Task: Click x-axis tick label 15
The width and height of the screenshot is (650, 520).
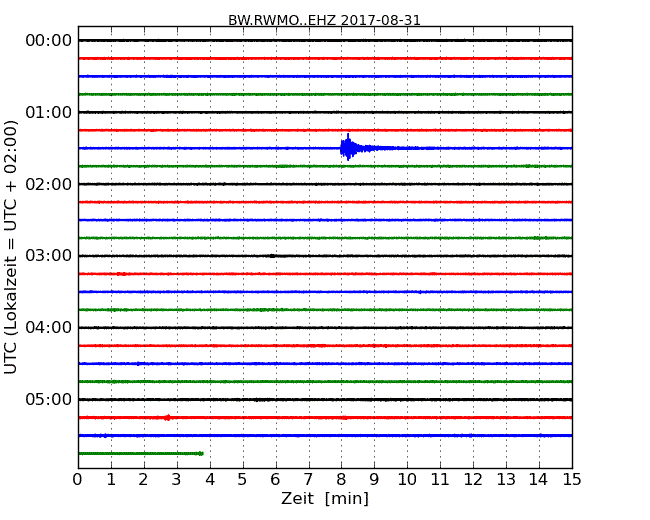Action: (x=572, y=480)
